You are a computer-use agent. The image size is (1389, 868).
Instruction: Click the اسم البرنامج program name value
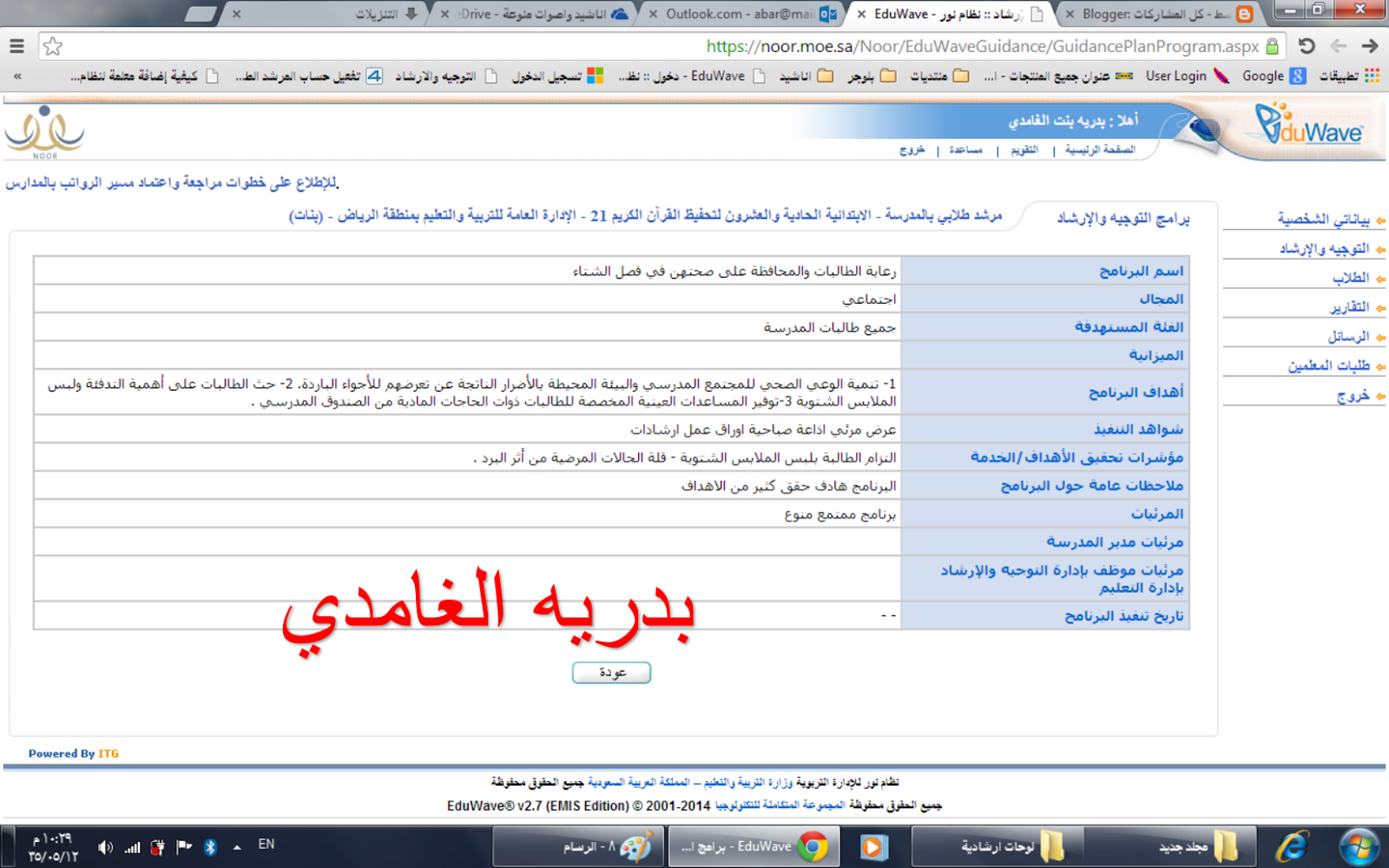[734, 272]
